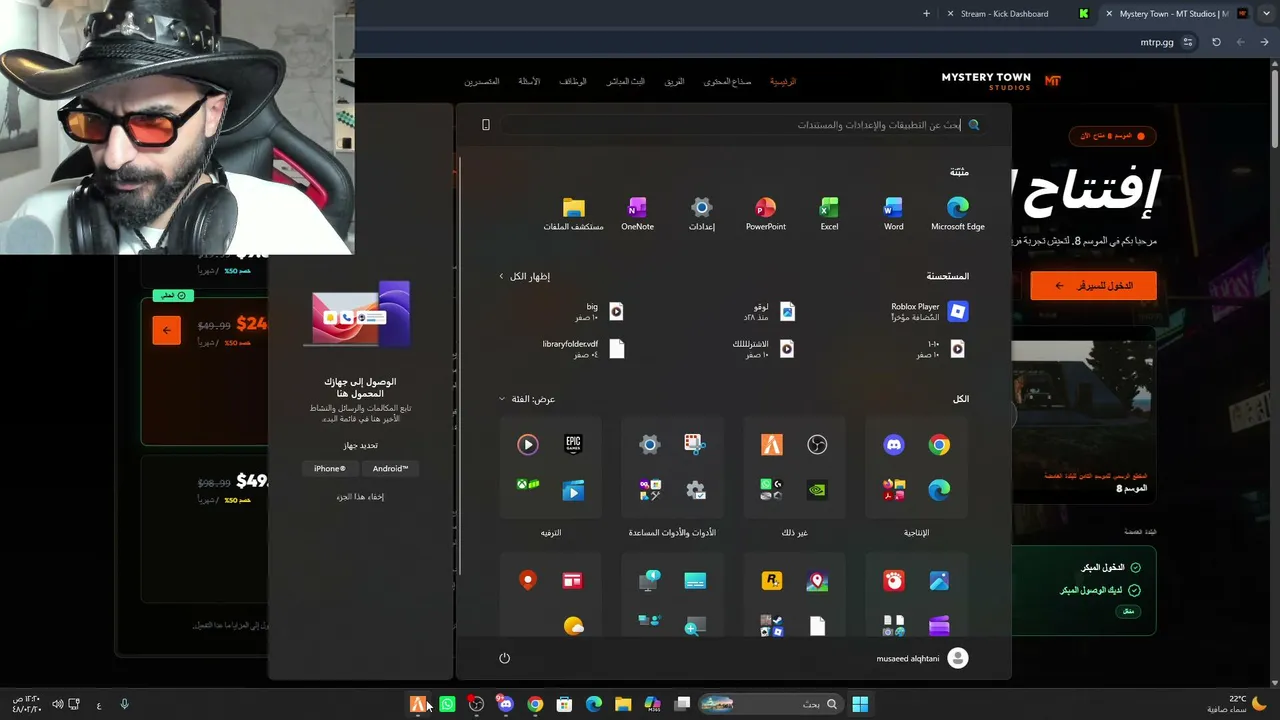This screenshot has width=1280, height=720.
Task: Reload the mtrp.gg page
Action: 1216,42
